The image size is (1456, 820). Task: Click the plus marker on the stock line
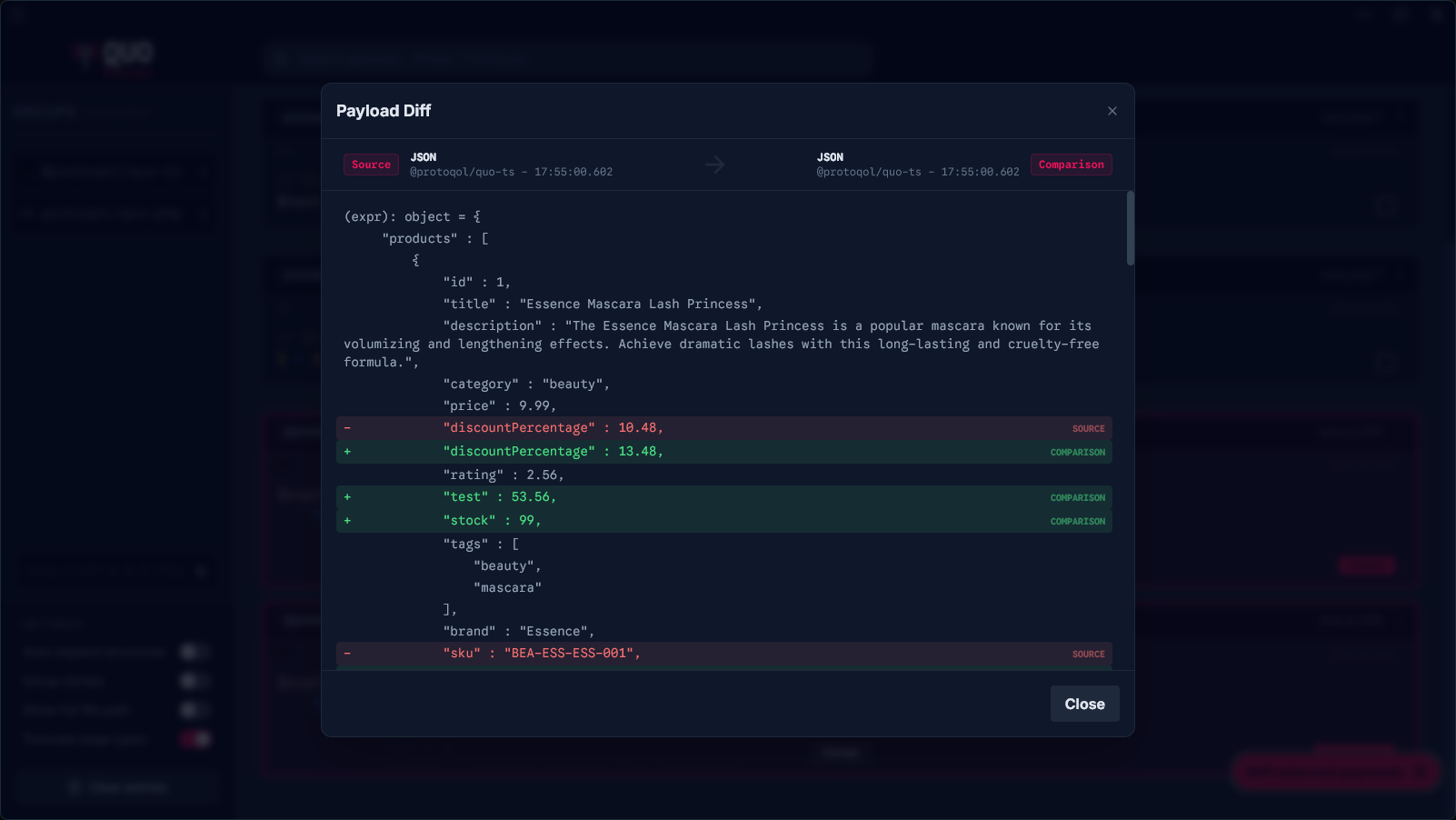pos(347,521)
